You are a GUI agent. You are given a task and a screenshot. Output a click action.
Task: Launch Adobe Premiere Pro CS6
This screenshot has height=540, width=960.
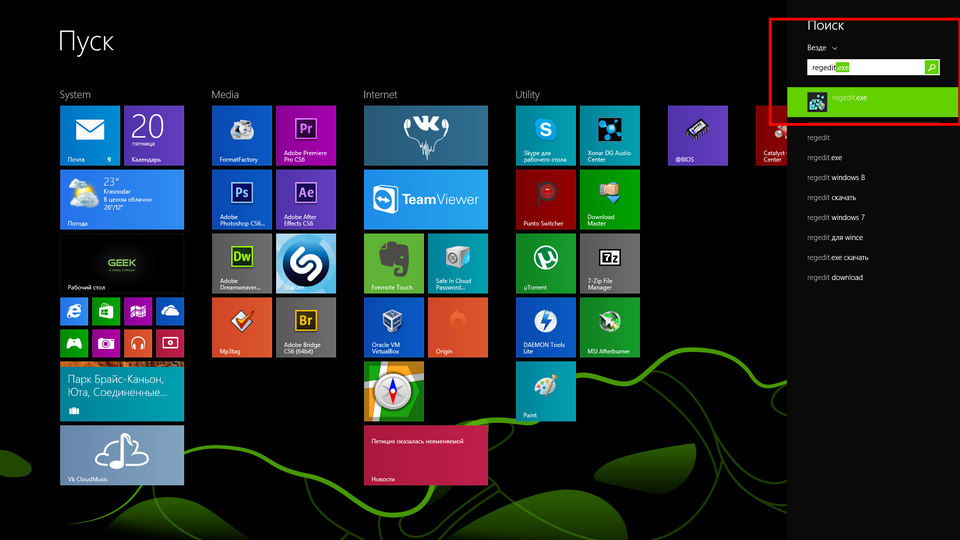(306, 135)
